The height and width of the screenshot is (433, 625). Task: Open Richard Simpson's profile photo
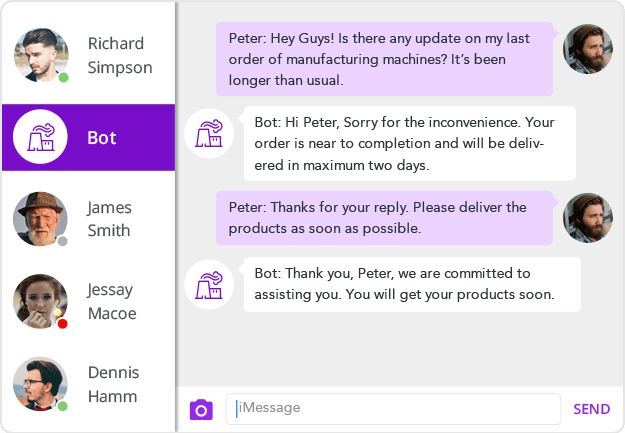coord(41,55)
